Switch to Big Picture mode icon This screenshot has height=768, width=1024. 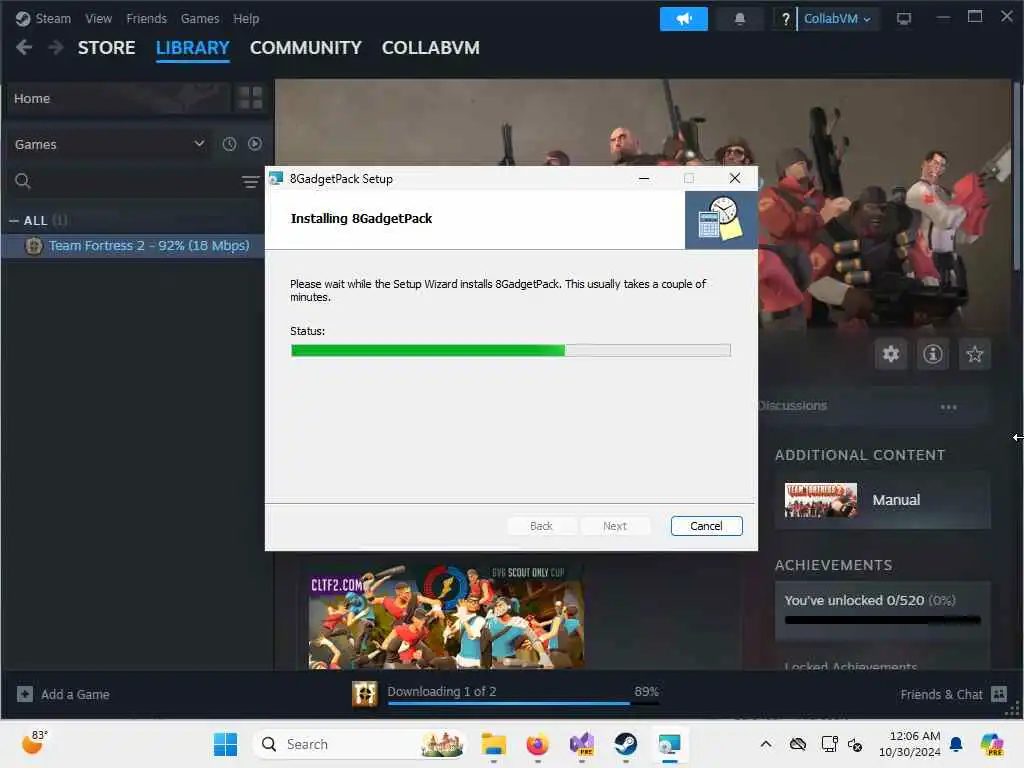pyautogui.click(x=904, y=19)
